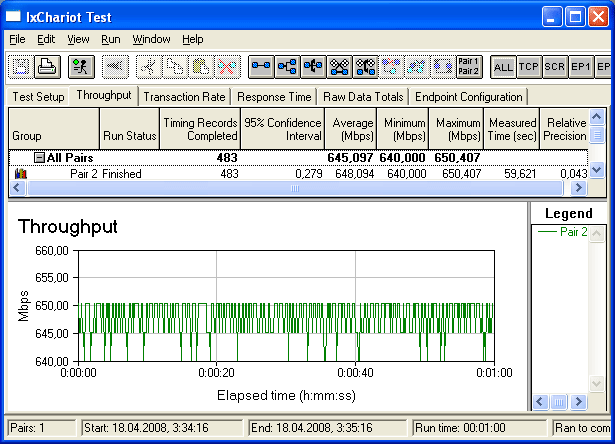This screenshot has width=615, height=444.
Task: Click the Pair 2 chart icon in table row
Action: 21,173
